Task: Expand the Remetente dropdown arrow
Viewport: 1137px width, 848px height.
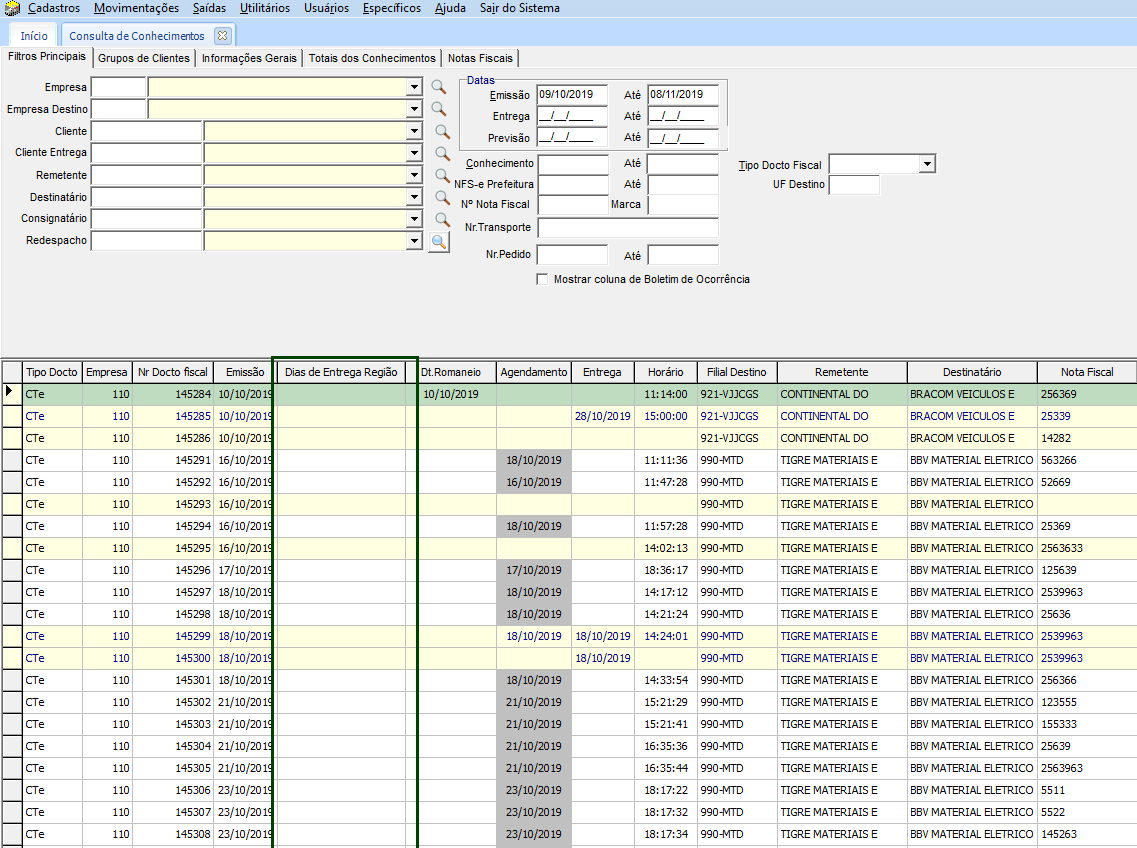Action: click(x=414, y=175)
